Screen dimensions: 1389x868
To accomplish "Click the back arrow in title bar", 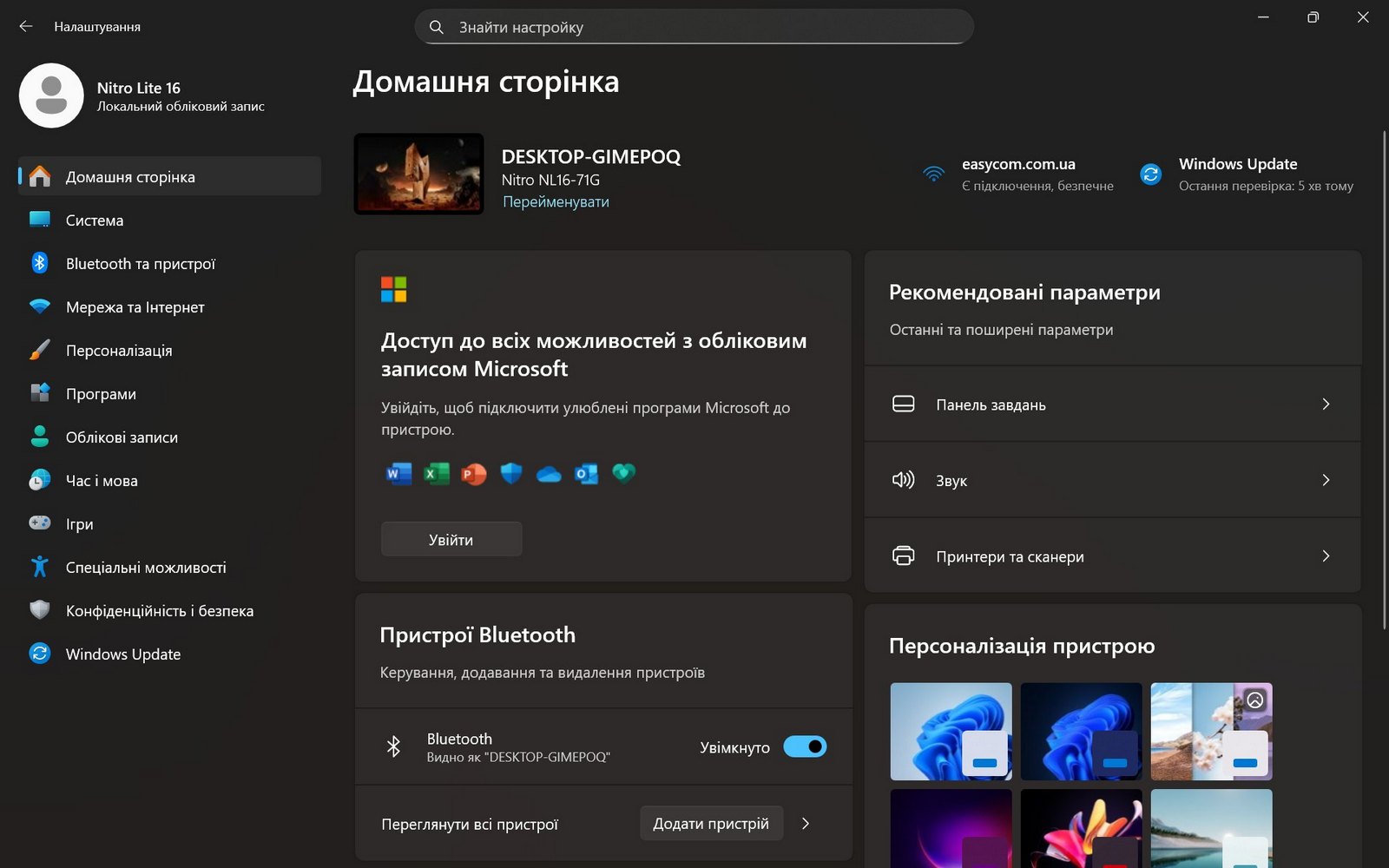I will 26,27.
